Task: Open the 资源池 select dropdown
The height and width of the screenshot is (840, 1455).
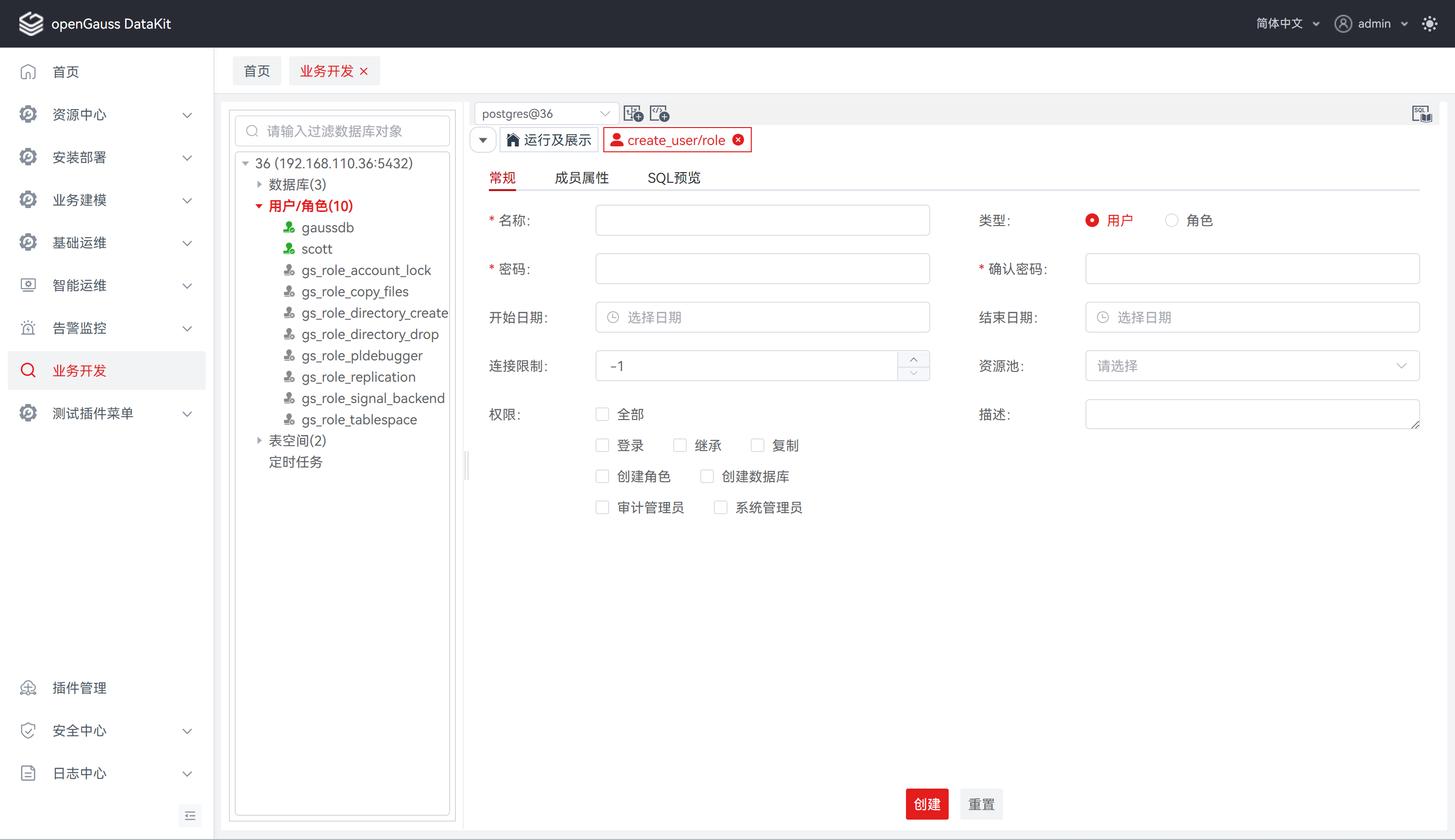Action: pyautogui.click(x=1252, y=366)
